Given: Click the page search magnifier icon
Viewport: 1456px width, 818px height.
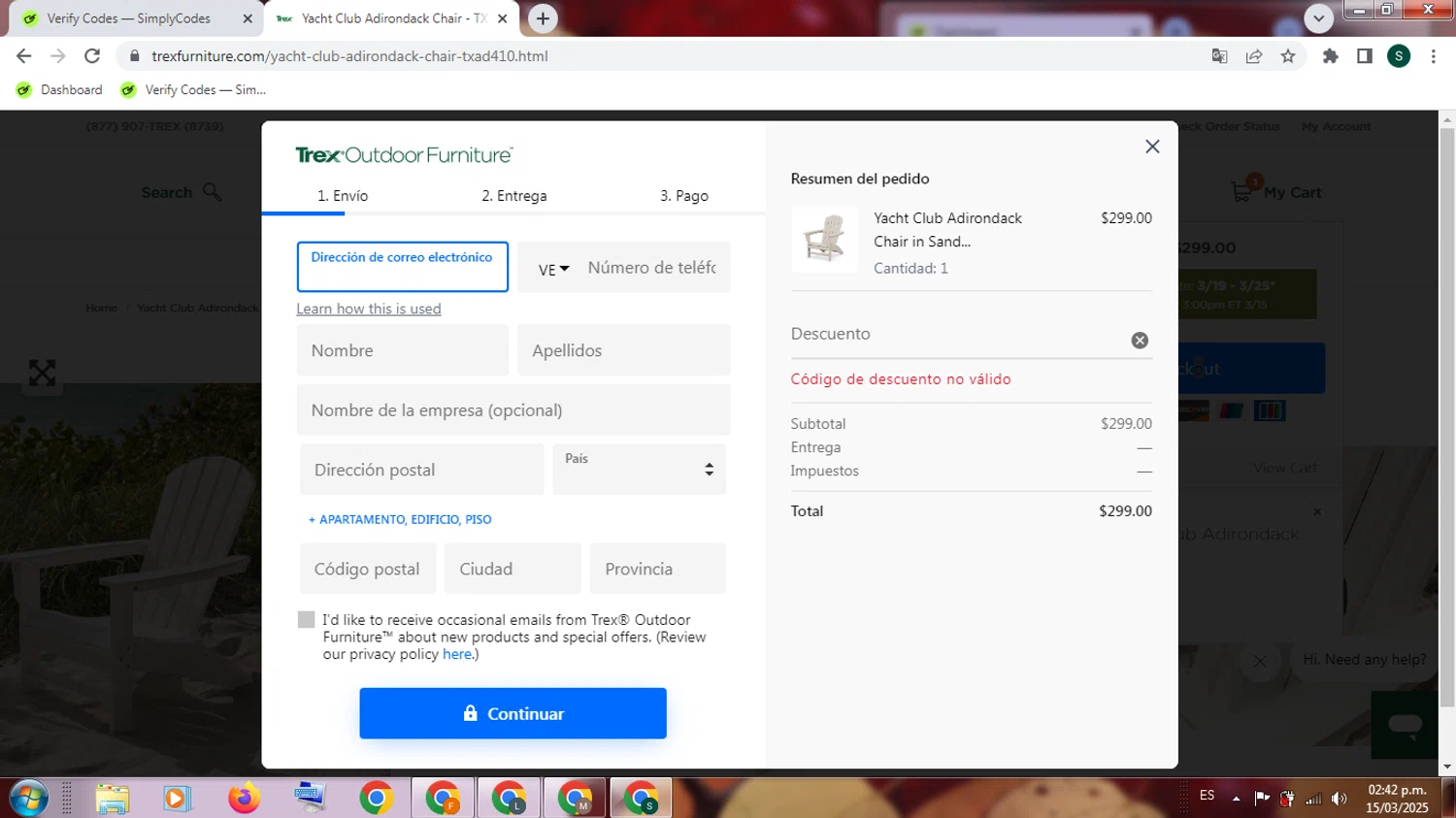Looking at the screenshot, I should [213, 192].
